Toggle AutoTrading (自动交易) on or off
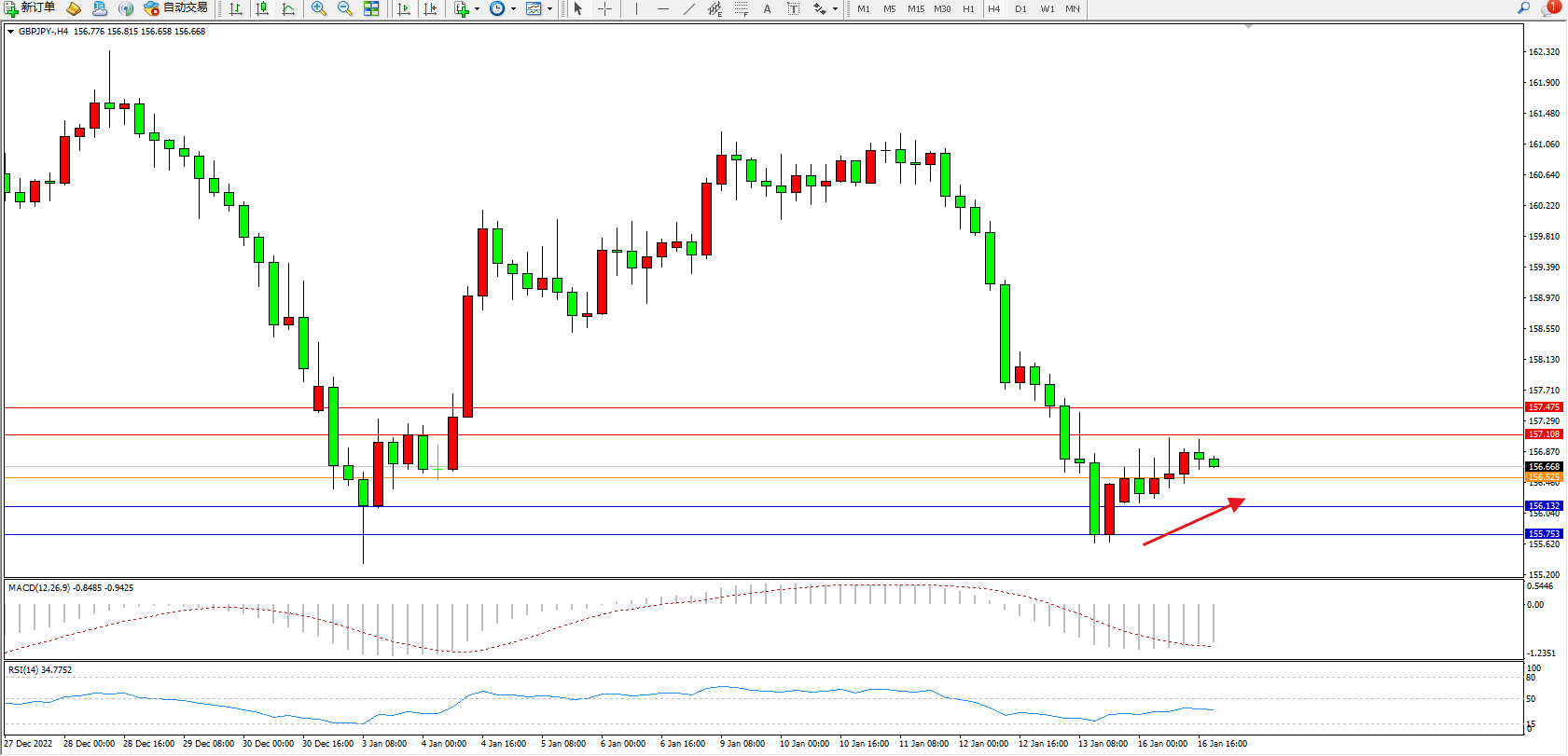This screenshot has height=756, width=1568. click(x=176, y=8)
